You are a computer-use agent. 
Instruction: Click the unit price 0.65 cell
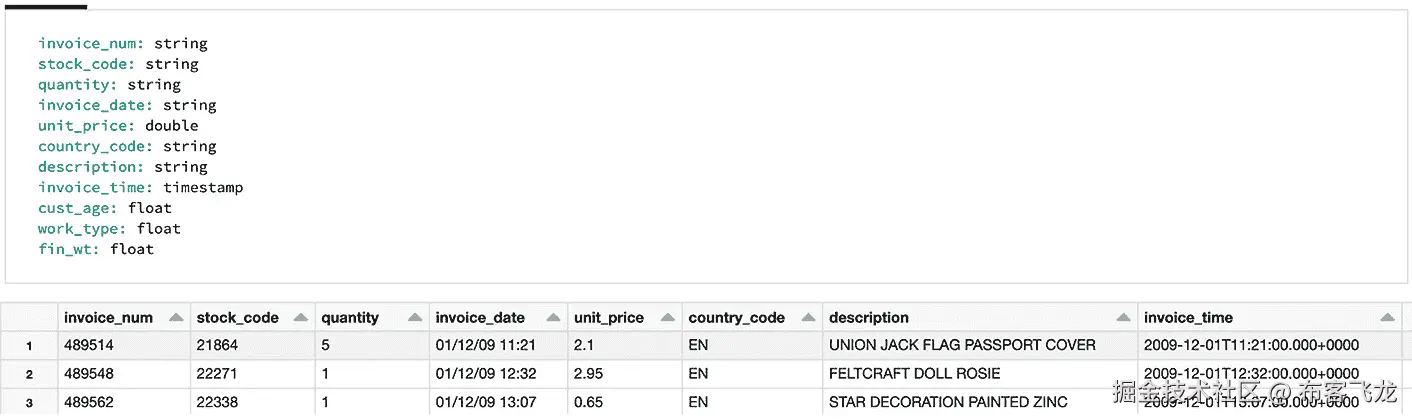click(x=588, y=402)
